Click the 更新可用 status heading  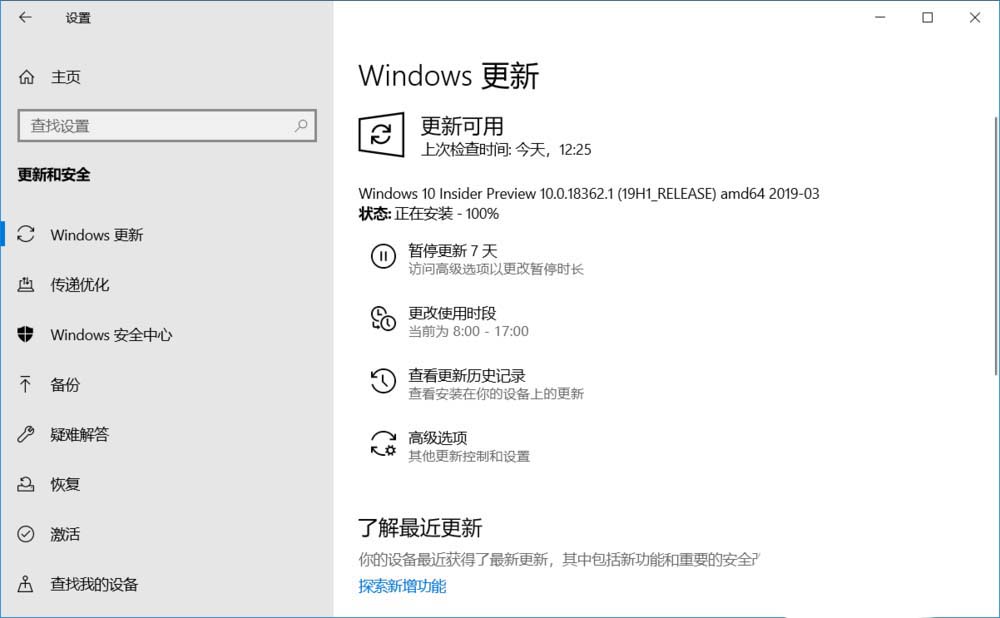click(462, 126)
